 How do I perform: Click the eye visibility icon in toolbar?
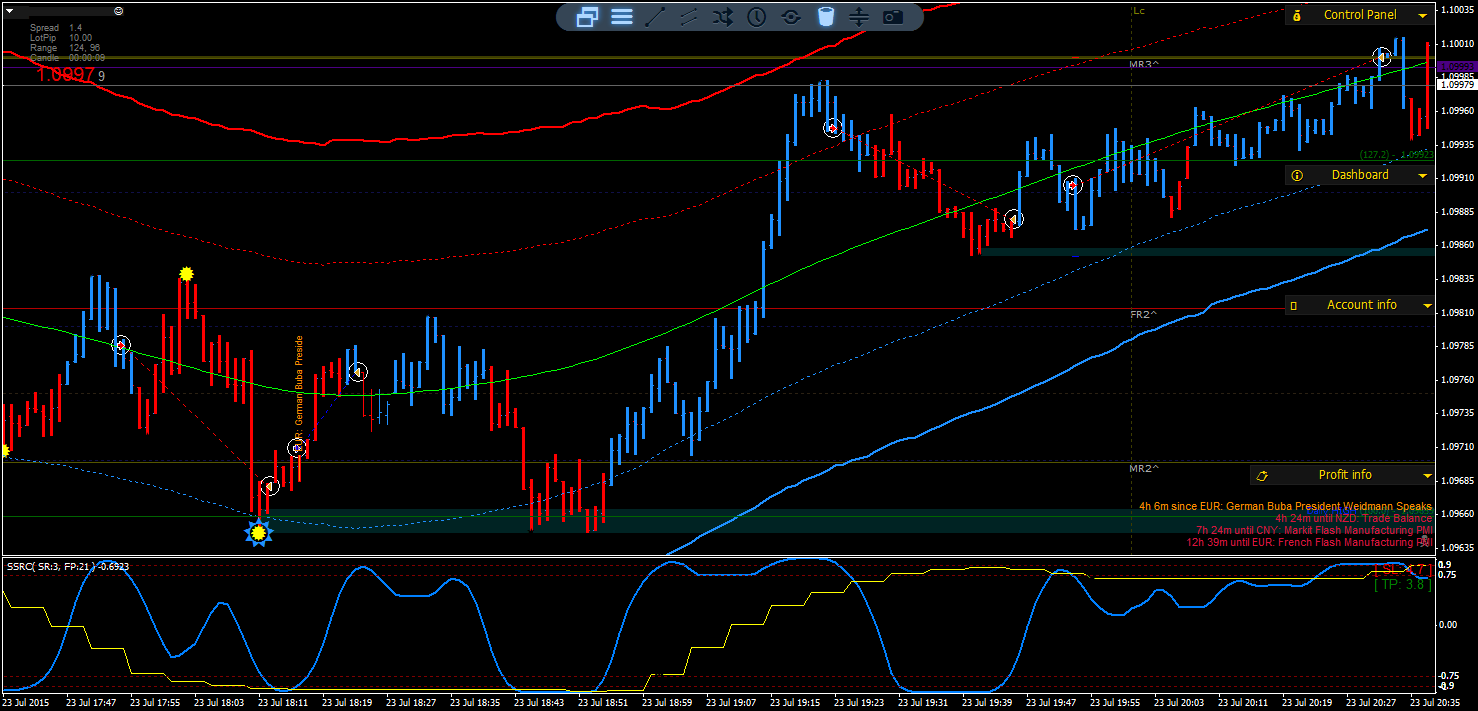pos(791,16)
